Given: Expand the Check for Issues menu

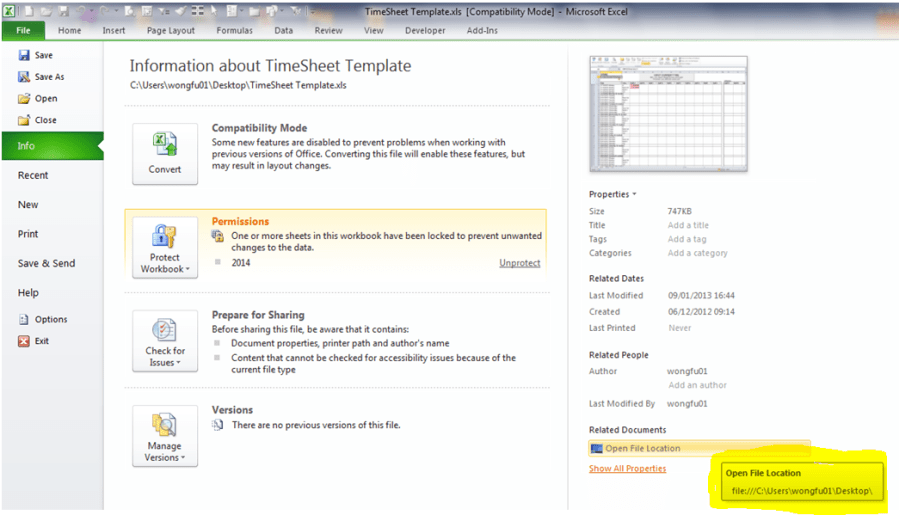Looking at the screenshot, I should tap(165, 341).
